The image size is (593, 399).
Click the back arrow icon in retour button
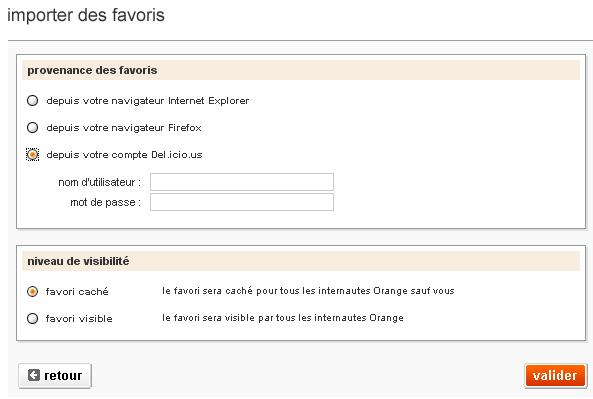click(x=33, y=375)
